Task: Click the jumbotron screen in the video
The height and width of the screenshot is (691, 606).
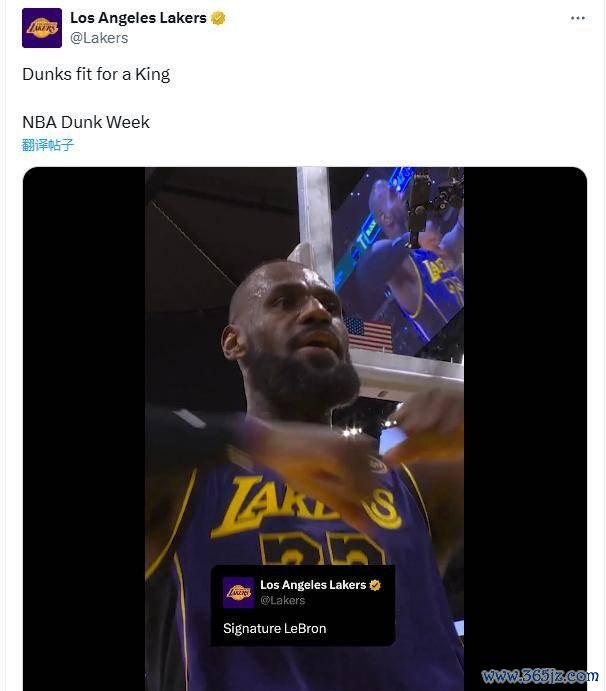Action: 400,260
